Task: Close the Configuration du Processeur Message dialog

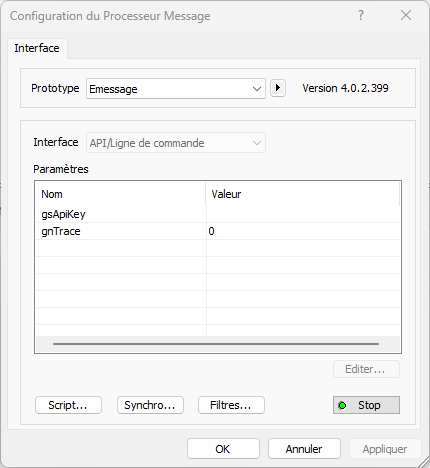Action: 406,15
